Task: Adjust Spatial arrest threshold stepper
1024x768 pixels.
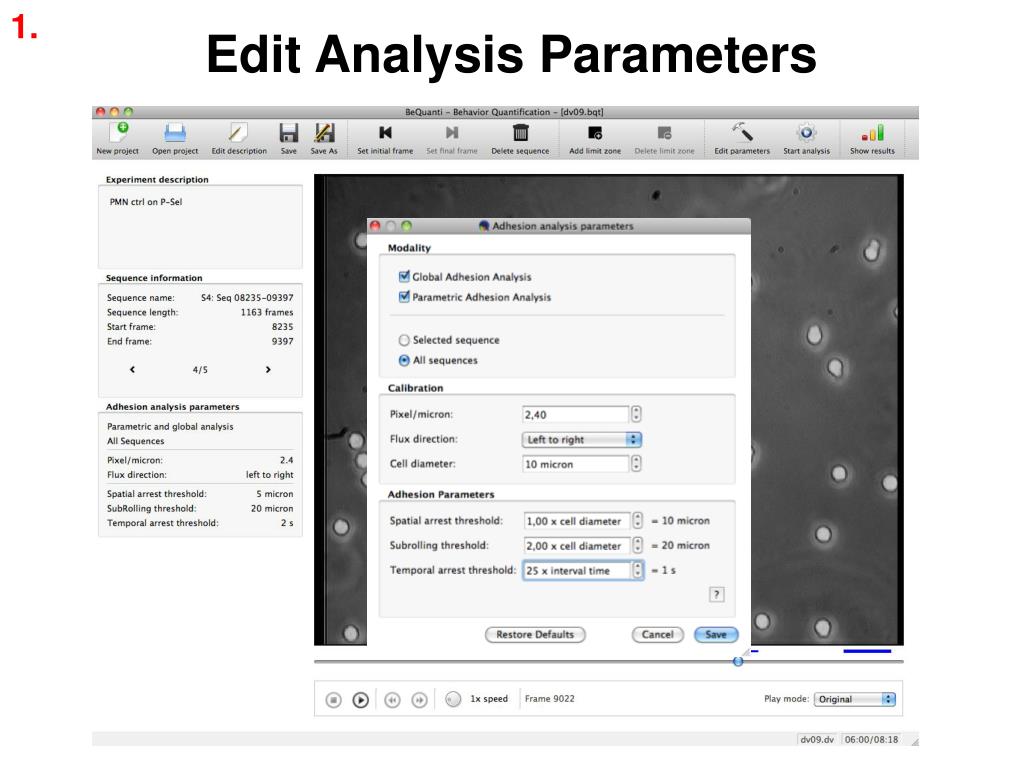Action: (637, 520)
